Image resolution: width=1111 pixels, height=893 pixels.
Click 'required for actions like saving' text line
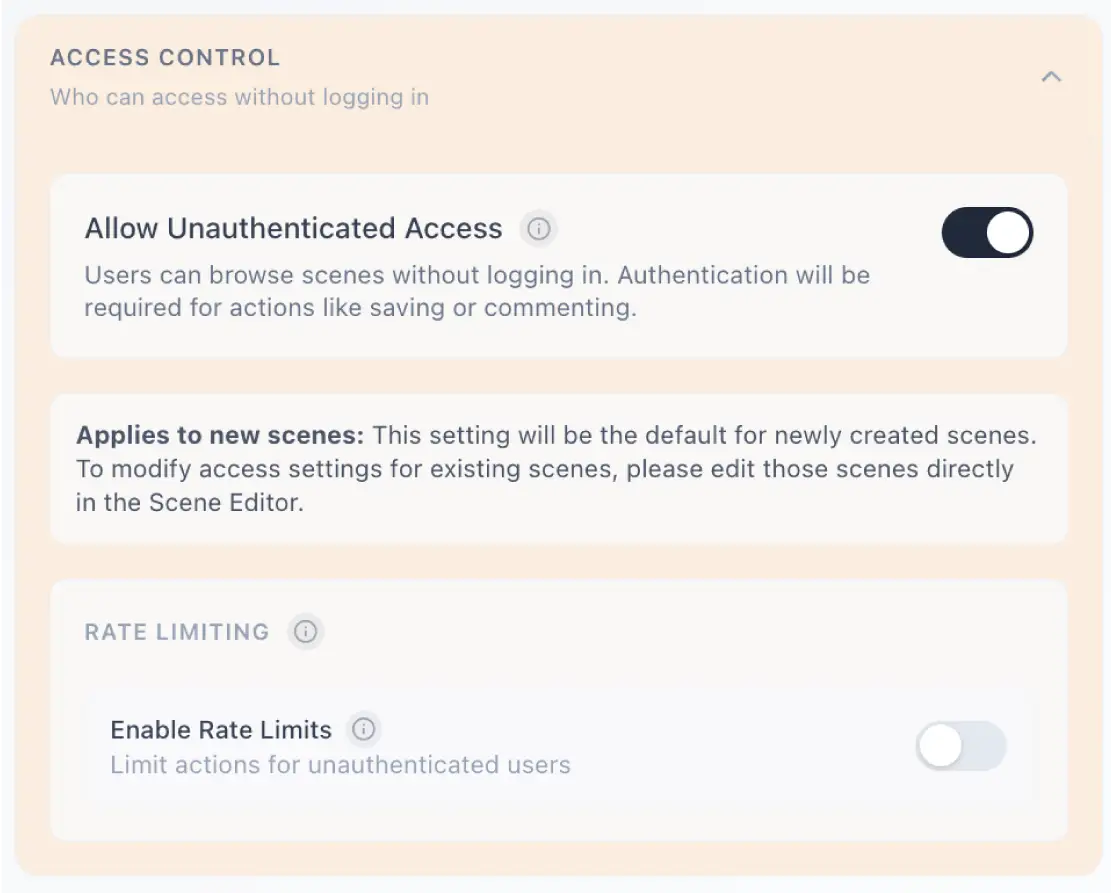[x=360, y=308]
